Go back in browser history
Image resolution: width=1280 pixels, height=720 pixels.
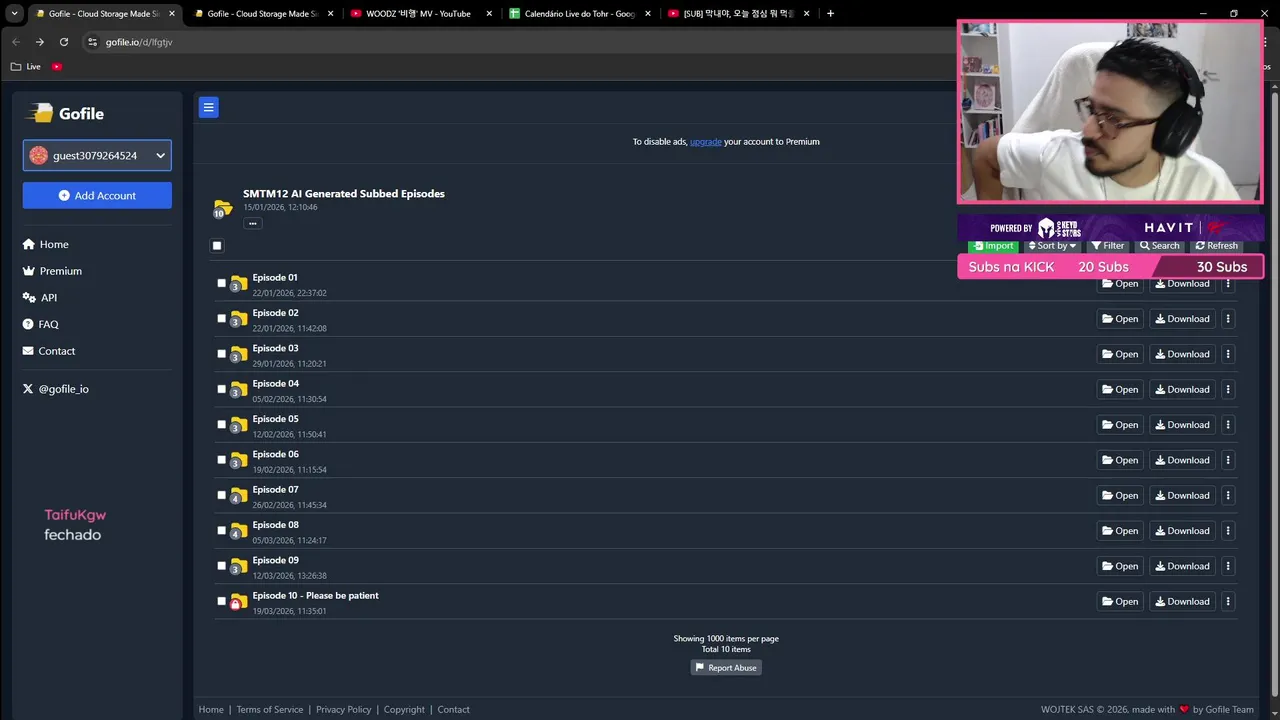pos(16,42)
